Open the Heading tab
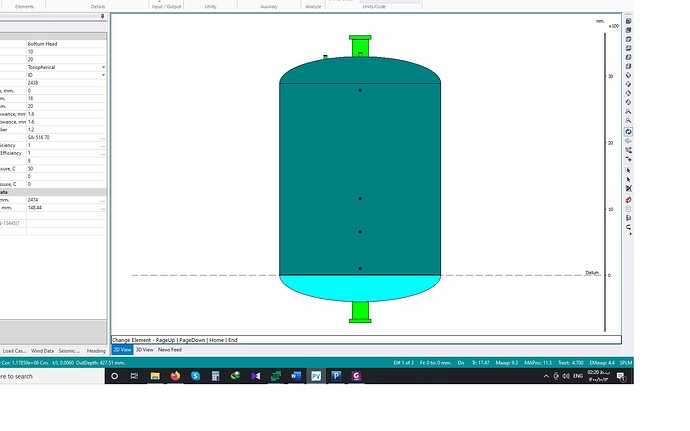The width and height of the screenshot is (690, 431). click(x=96, y=351)
